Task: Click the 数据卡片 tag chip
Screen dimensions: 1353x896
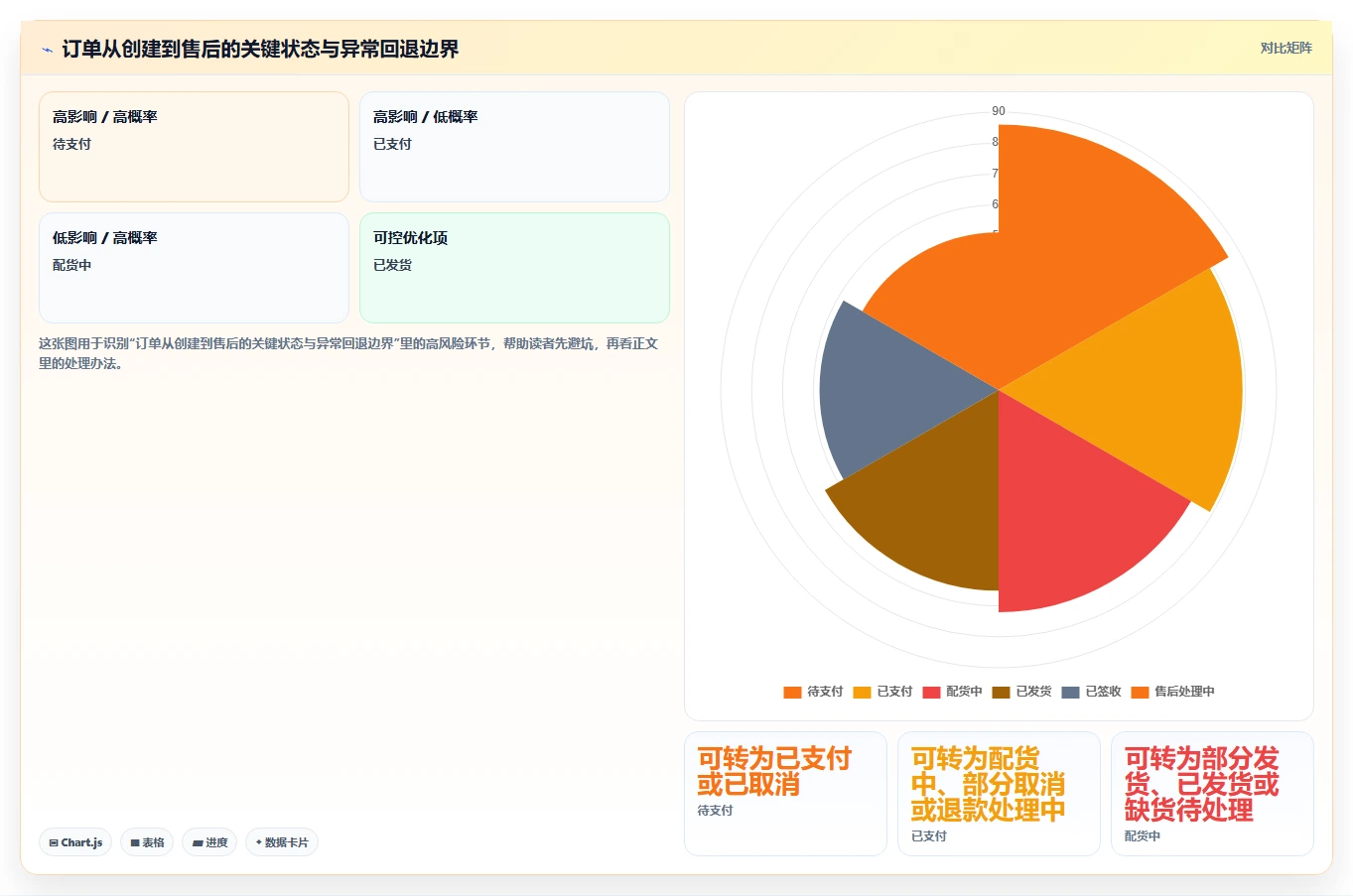Action: coord(282,842)
